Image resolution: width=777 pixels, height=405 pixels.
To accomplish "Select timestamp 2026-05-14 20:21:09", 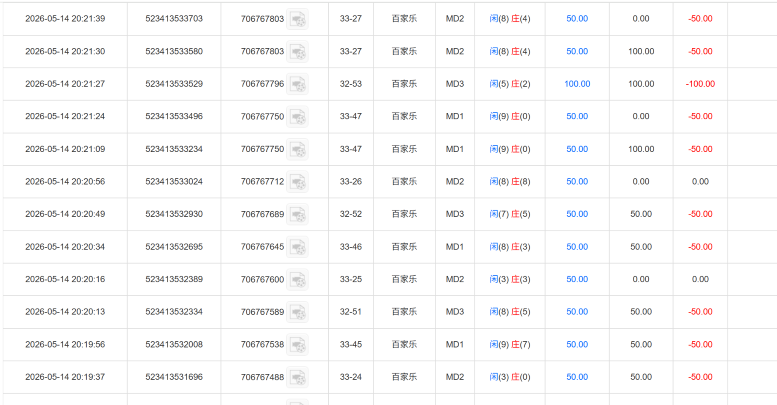I will tap(65, 149).
